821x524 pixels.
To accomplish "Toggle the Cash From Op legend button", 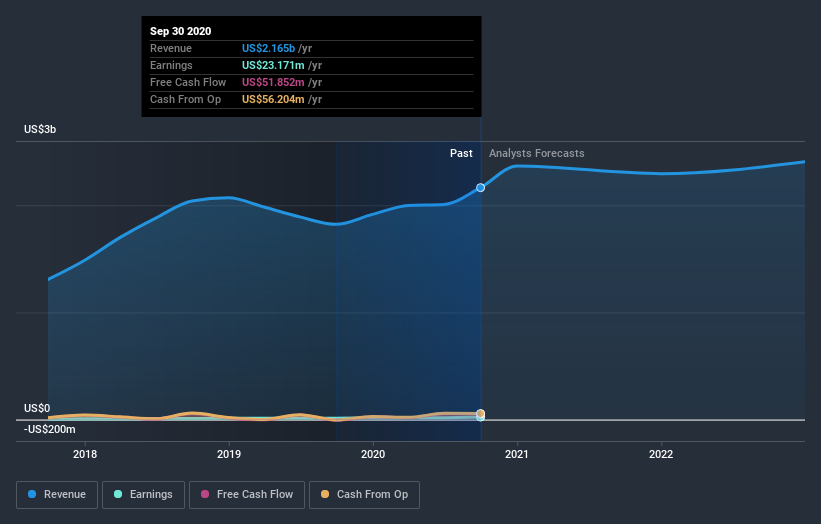I will point(364,495).
